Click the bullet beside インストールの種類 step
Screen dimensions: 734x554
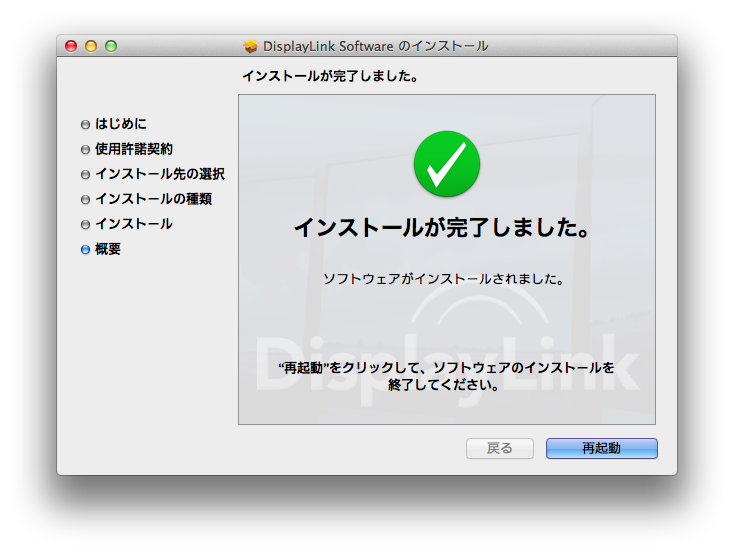pos(85,200)
